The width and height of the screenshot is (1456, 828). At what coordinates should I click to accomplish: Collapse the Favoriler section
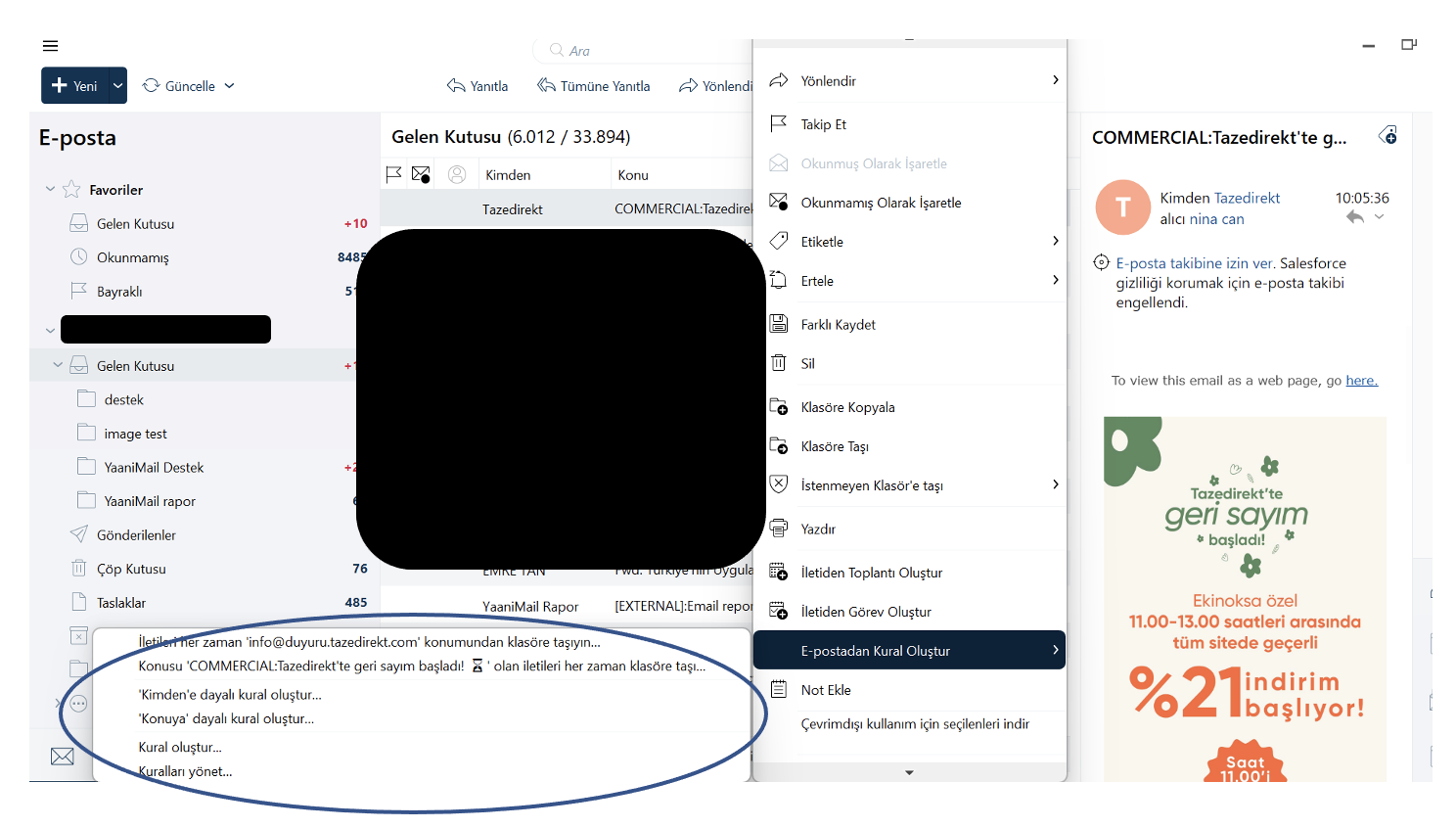(x=51, y=190)
